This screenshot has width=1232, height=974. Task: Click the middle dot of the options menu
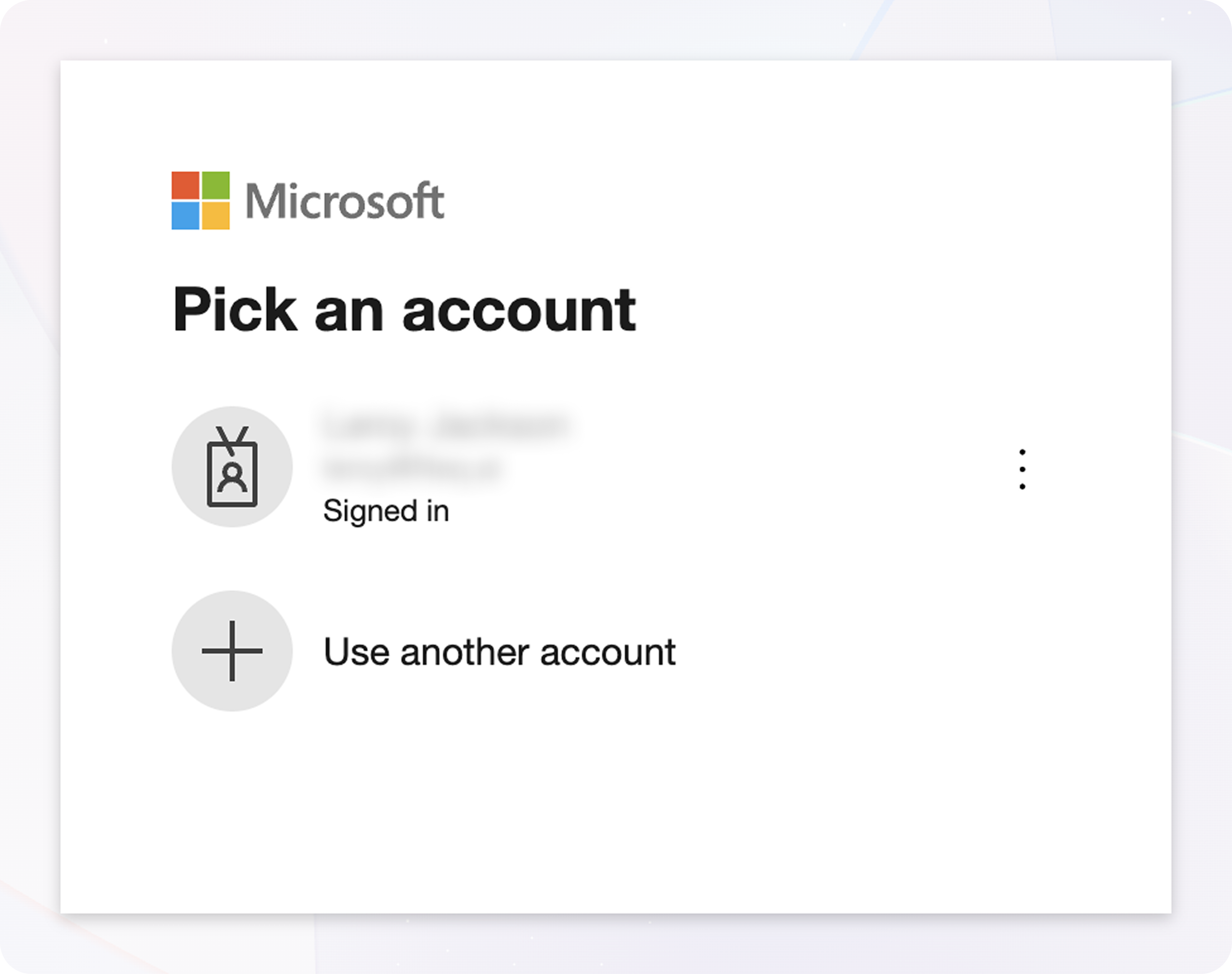tap(1022, 469)
